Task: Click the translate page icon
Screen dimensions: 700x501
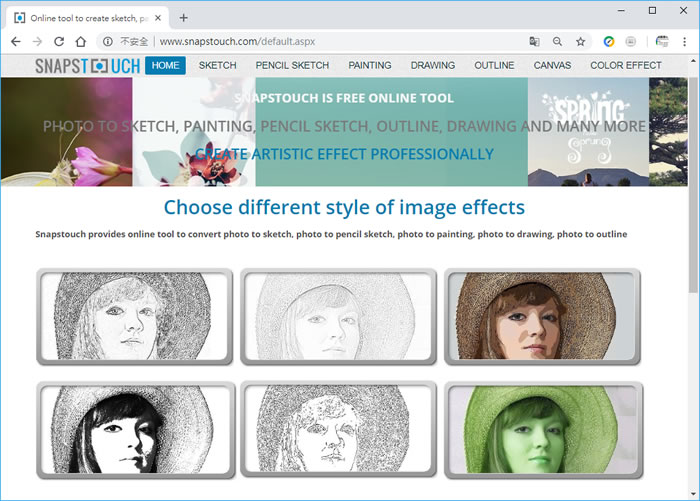Action: tap(535, 41)
